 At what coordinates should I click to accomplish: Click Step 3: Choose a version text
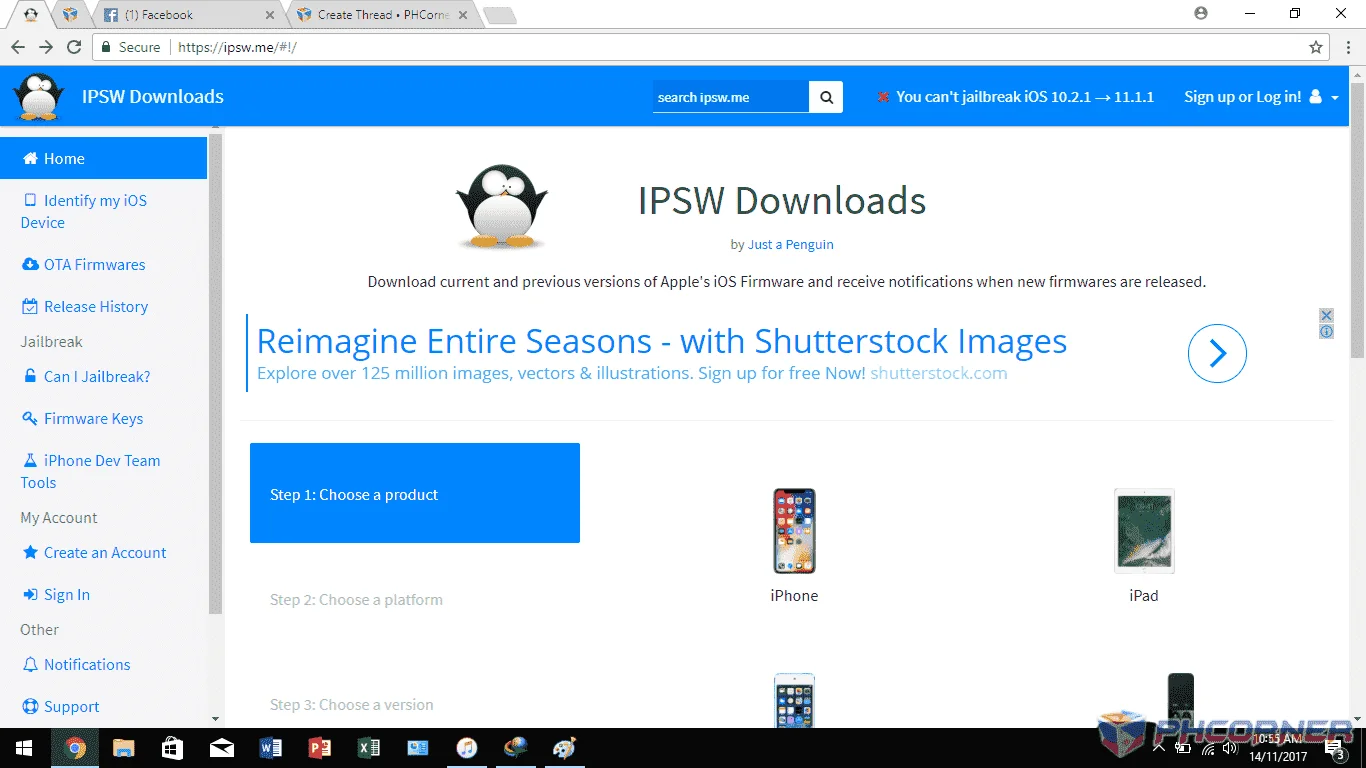point(352,705)
